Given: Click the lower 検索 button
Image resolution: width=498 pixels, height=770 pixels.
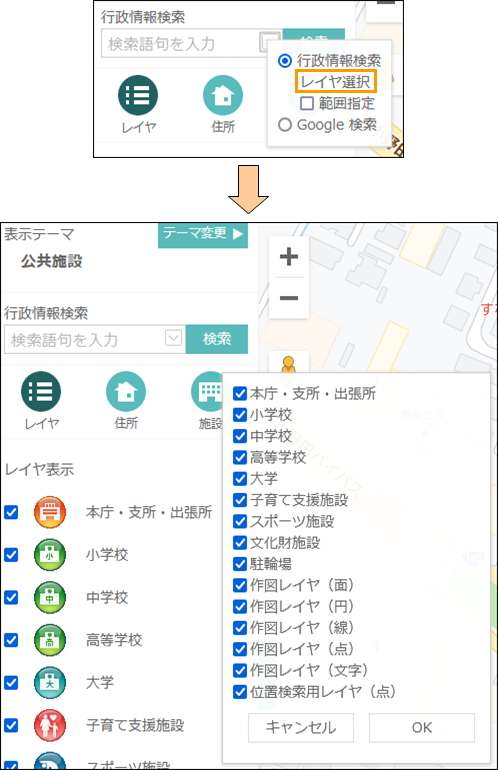Looking at the screenshot, I should coord(217,339).
